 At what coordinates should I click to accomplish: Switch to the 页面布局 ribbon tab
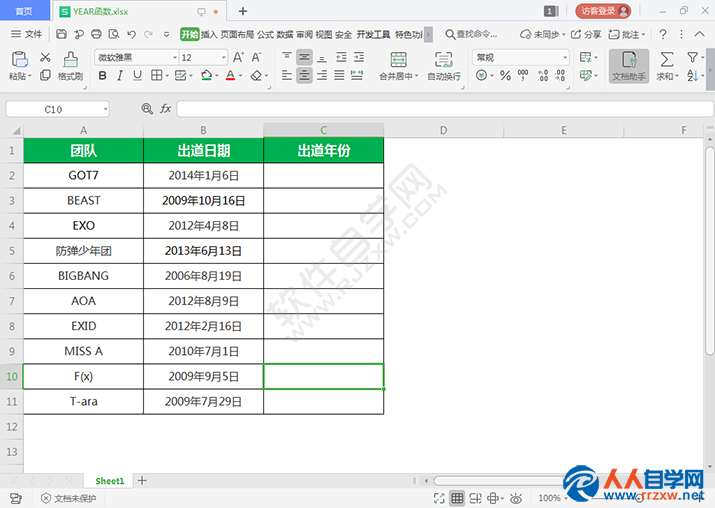[x=237, y=35]
